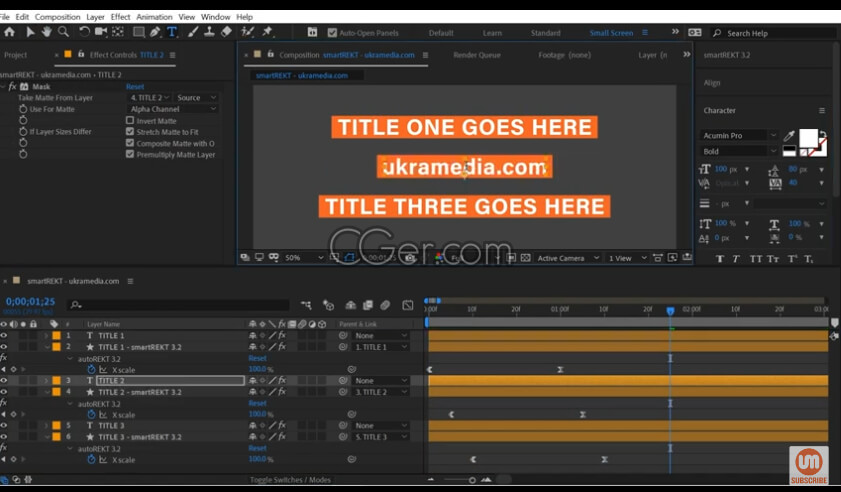Switch to the Render Queue tab

click(x=477, y=55)
